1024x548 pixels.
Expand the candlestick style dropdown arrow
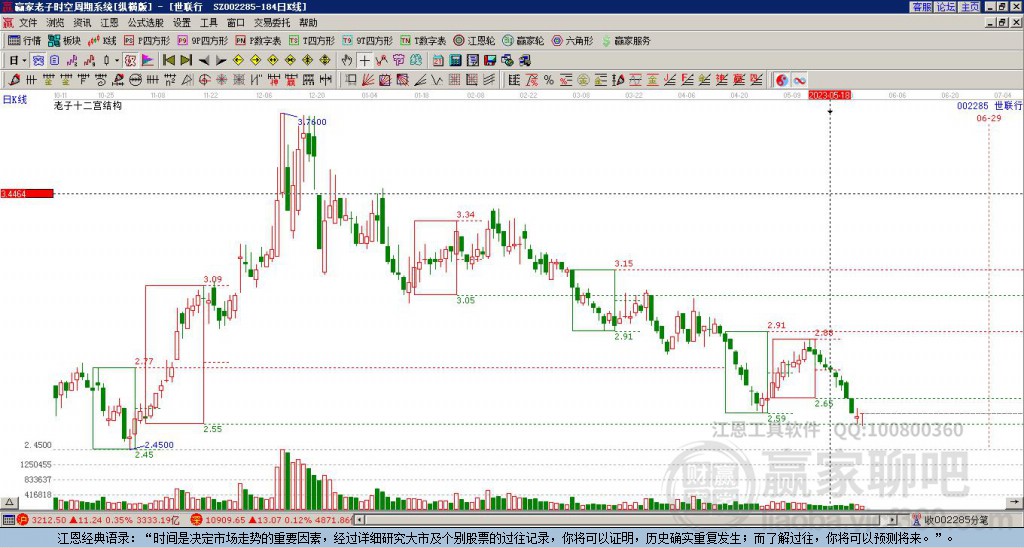click(117, 61)
